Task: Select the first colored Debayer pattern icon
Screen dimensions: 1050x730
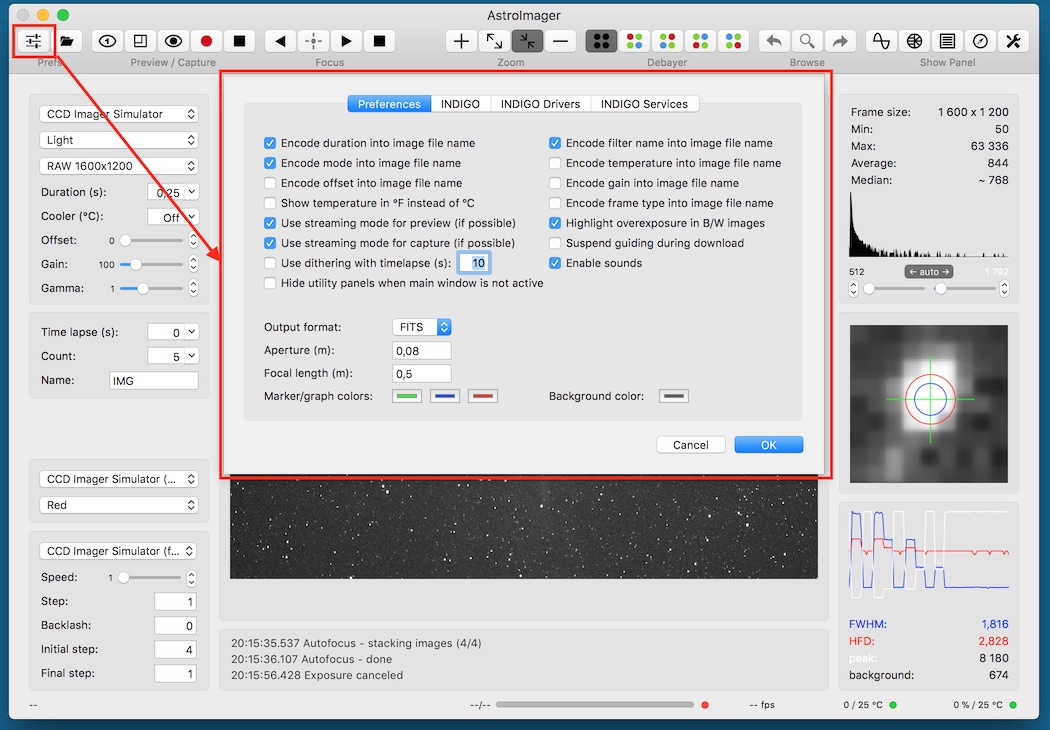Action: click(634, 42)
